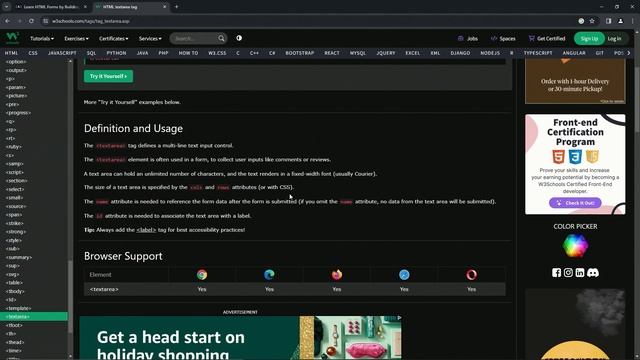Click the holiday shopping advertisement
Screen dimensions: 640x360
[x=240, y=338]
